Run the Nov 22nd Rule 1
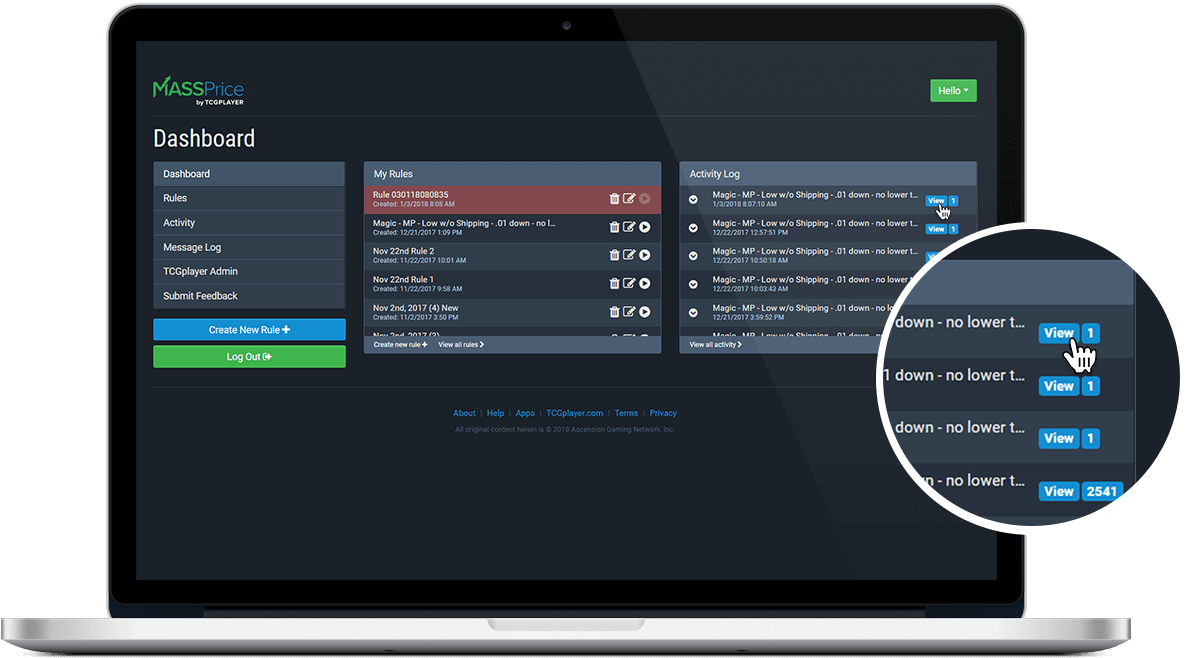 (x=645, y=284)
